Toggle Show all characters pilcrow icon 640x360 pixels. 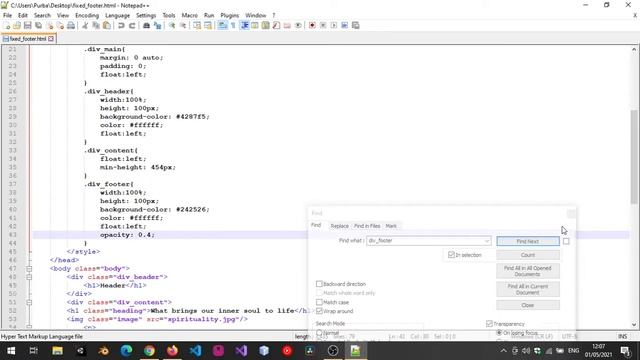pyautogui.click(x=233, y=25)
